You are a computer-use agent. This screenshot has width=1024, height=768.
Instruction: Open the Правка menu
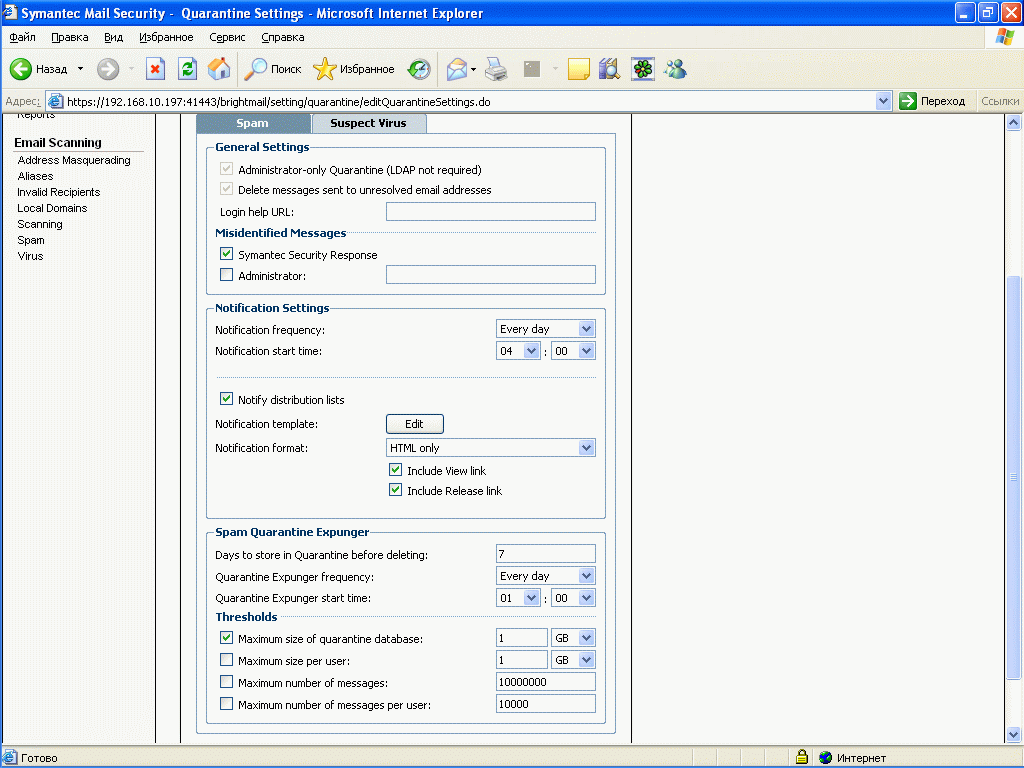coord(70,37)
